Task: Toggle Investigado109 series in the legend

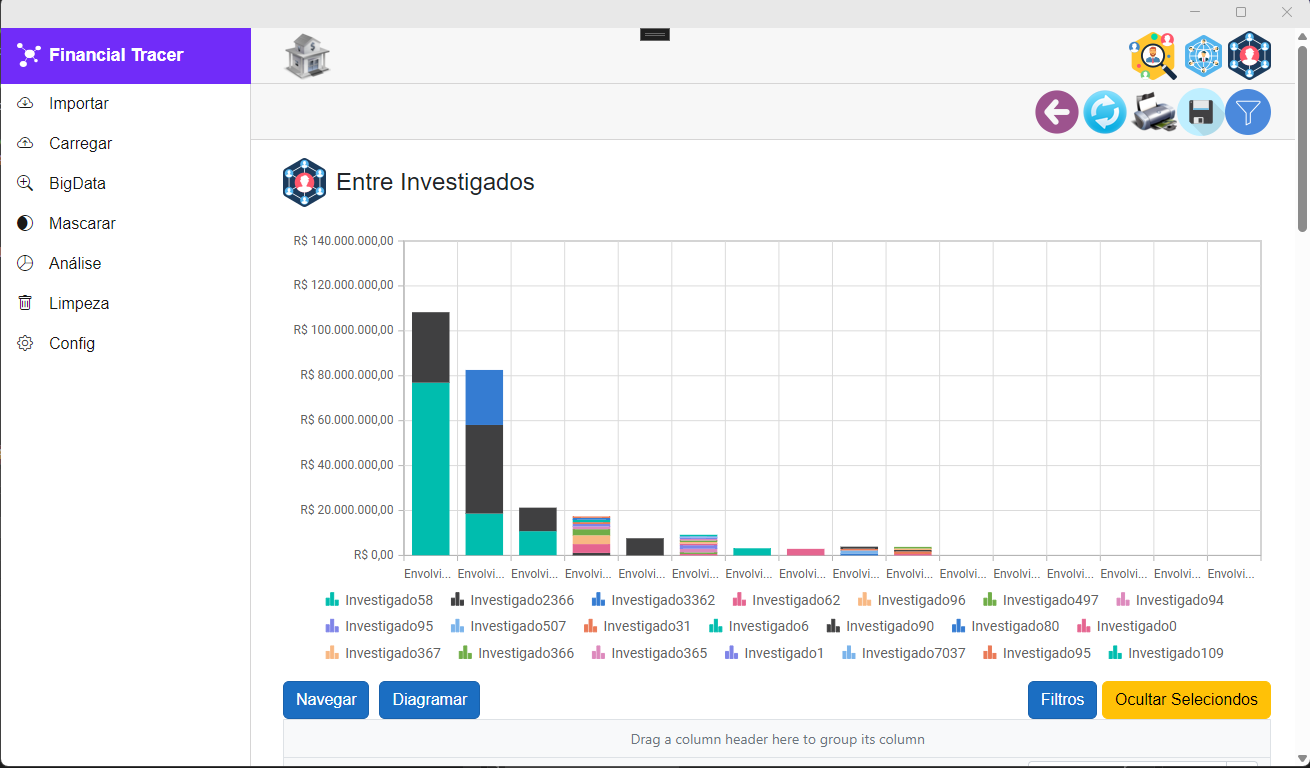Action: coord(1166,653)
